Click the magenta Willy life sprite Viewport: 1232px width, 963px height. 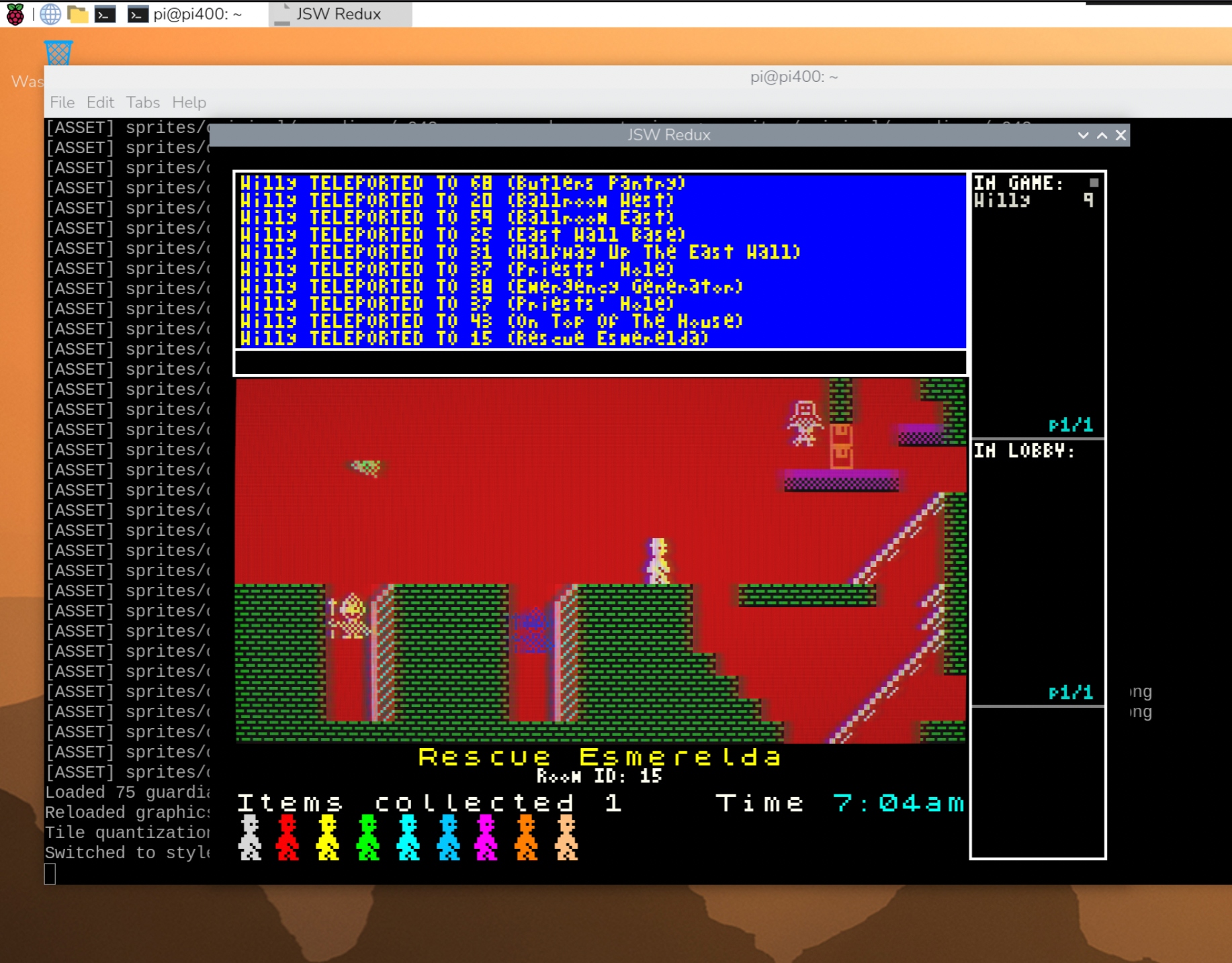point(486,837)
